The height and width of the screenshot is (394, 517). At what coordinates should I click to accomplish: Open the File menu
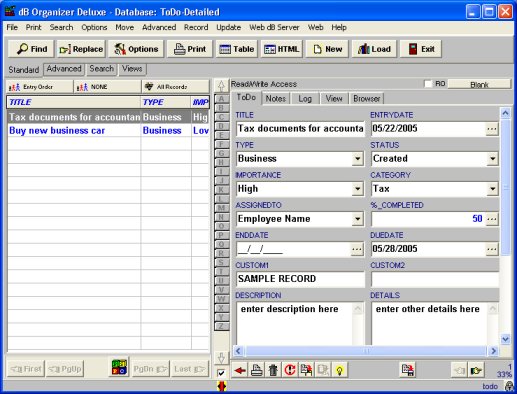(x=12, y=27)
